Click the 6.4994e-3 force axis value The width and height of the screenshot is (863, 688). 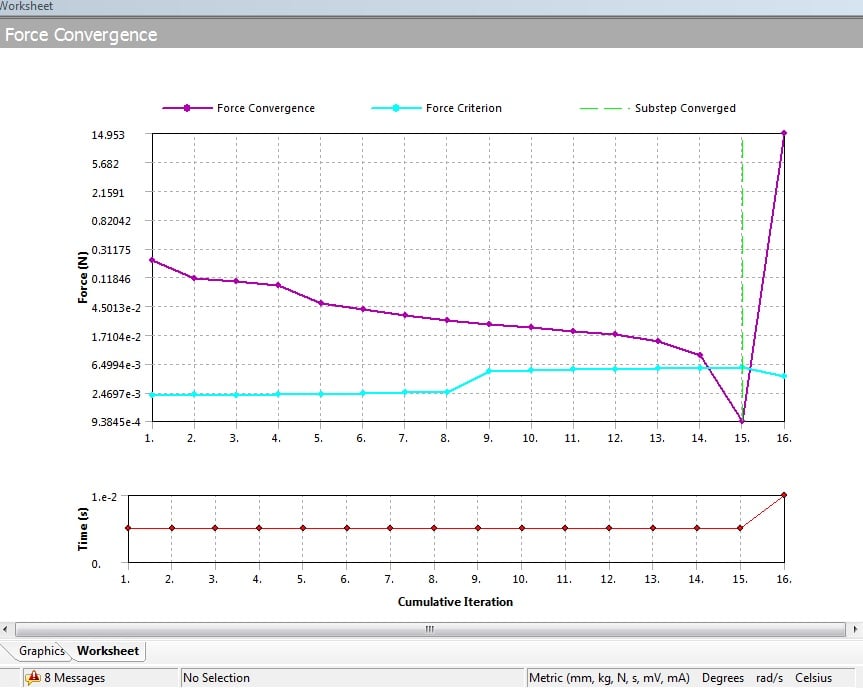(x=116, y=365)
